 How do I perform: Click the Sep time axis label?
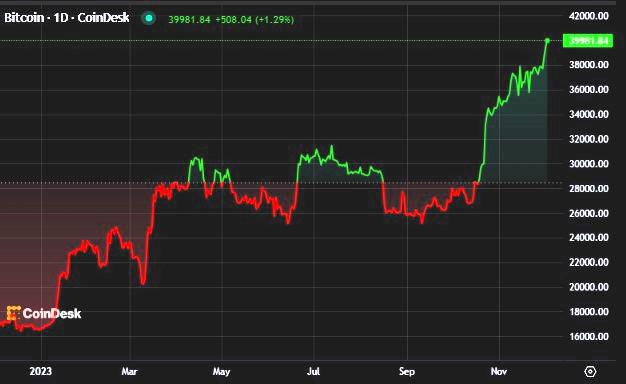tap(407, 372)
